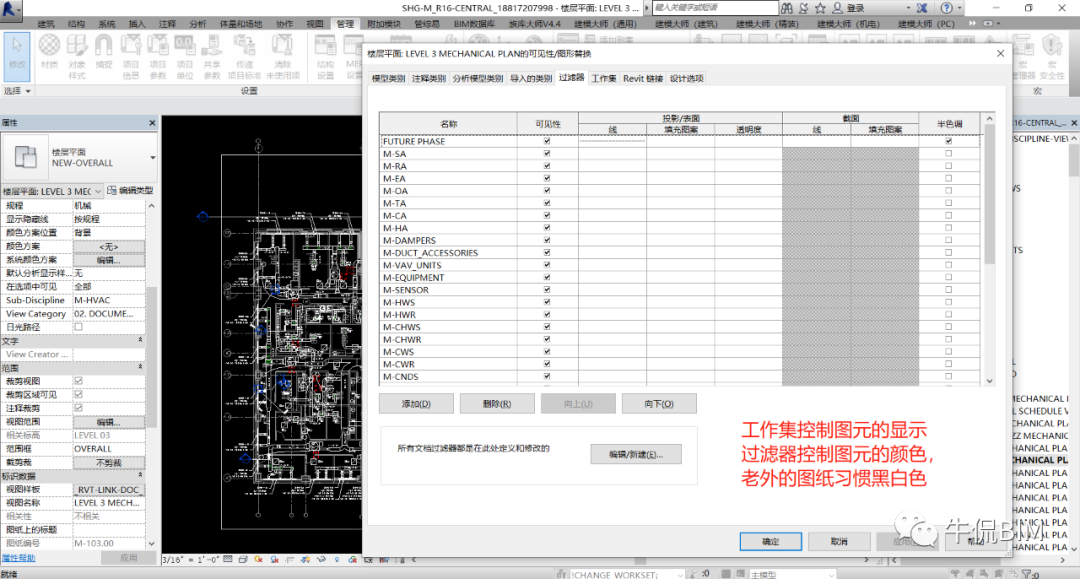
Task: Click the Autodesk exchange X icon
Action: (x=922, y=8)
